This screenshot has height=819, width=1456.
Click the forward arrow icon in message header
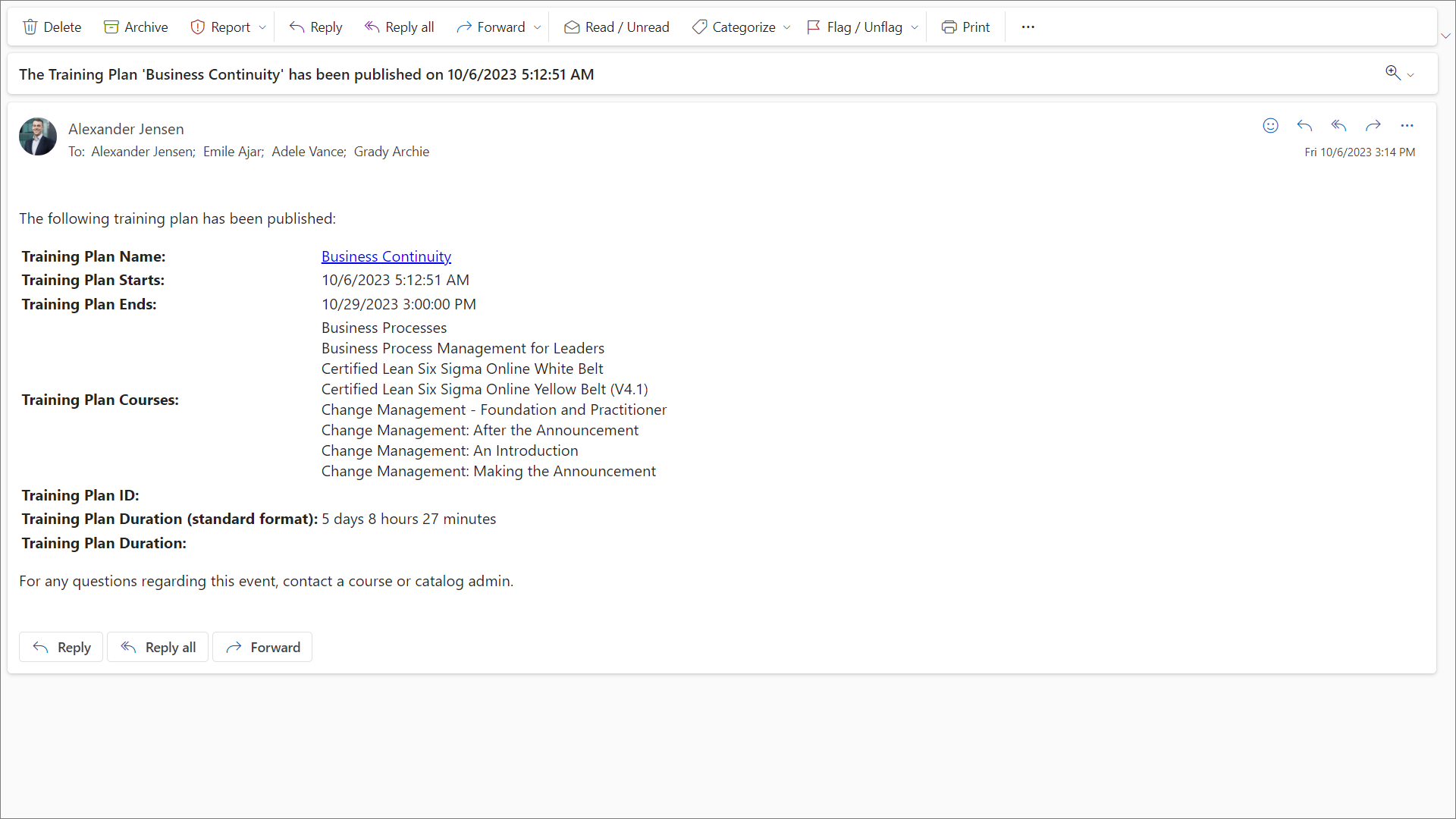tap(1373, 126)
